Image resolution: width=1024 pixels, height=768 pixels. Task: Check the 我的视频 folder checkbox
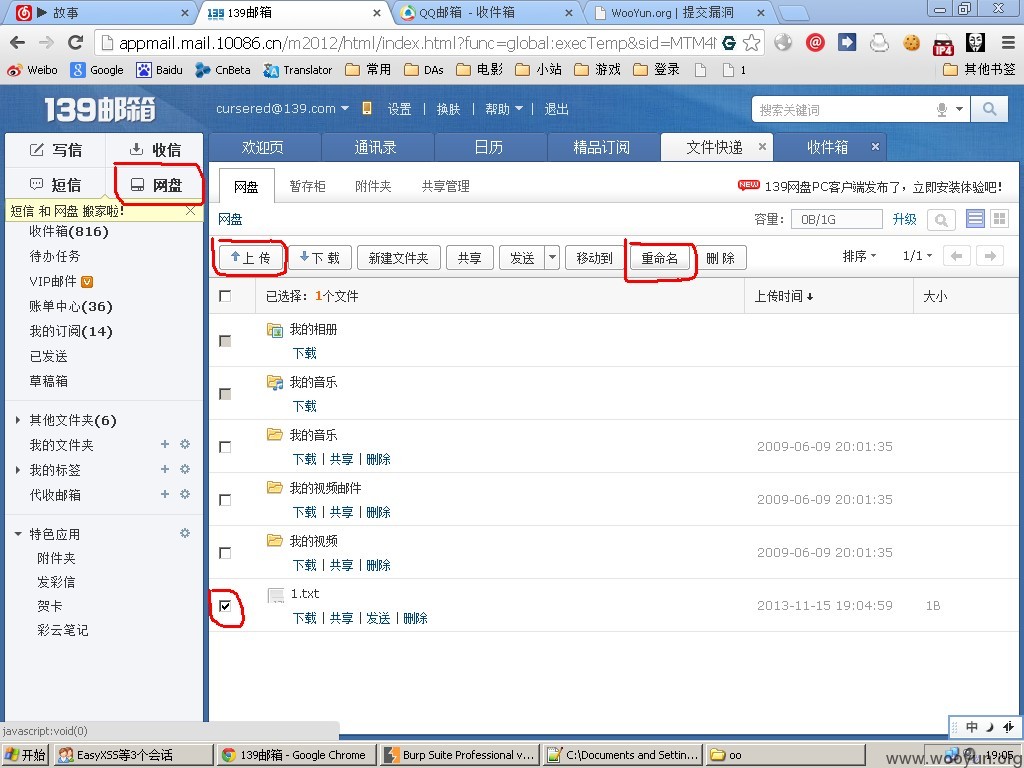225,553
